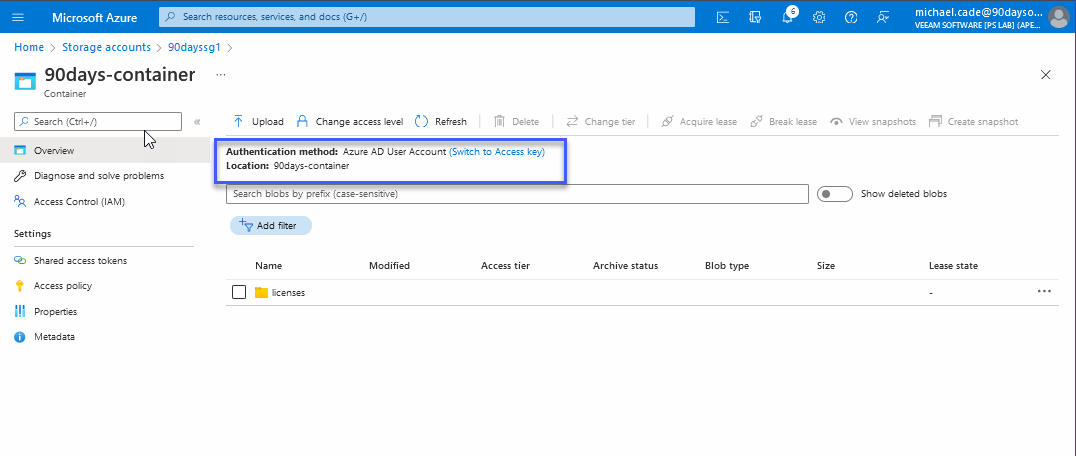1076x456 pixels.
Task: Open more options ellipsis for licenses row
Action: [x=1044, y=291]
